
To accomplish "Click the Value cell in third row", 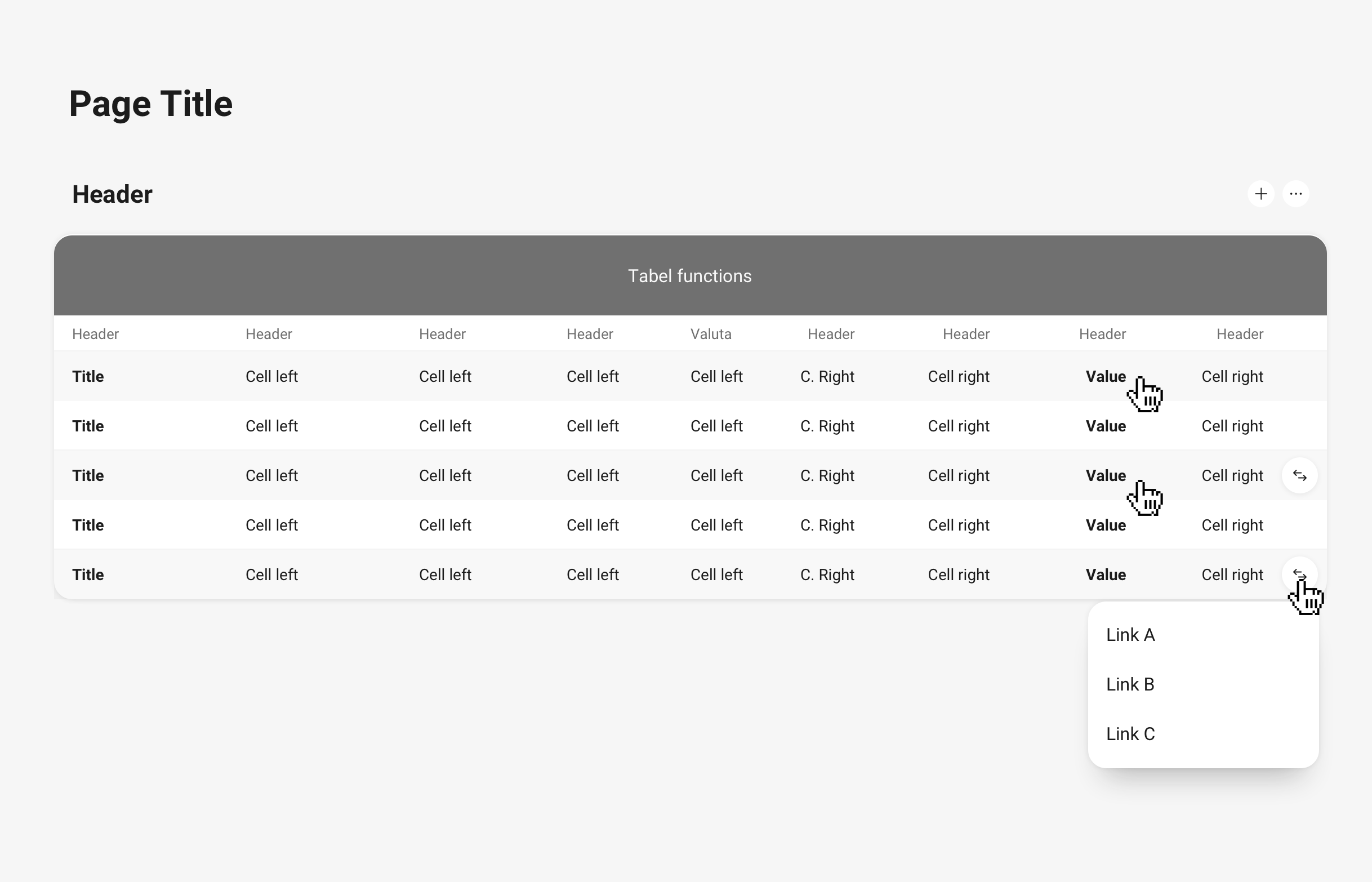I will [1104, 475].
